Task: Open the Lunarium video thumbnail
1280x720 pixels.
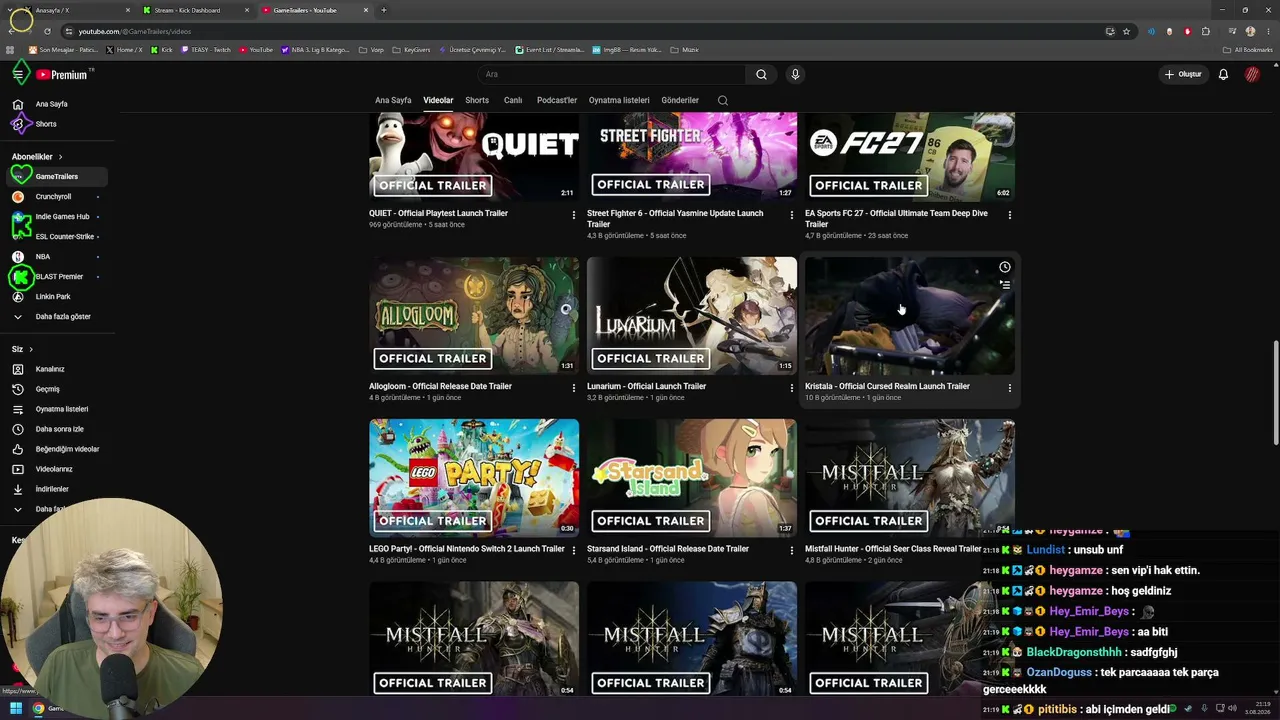Action: (x=692, y=316)
